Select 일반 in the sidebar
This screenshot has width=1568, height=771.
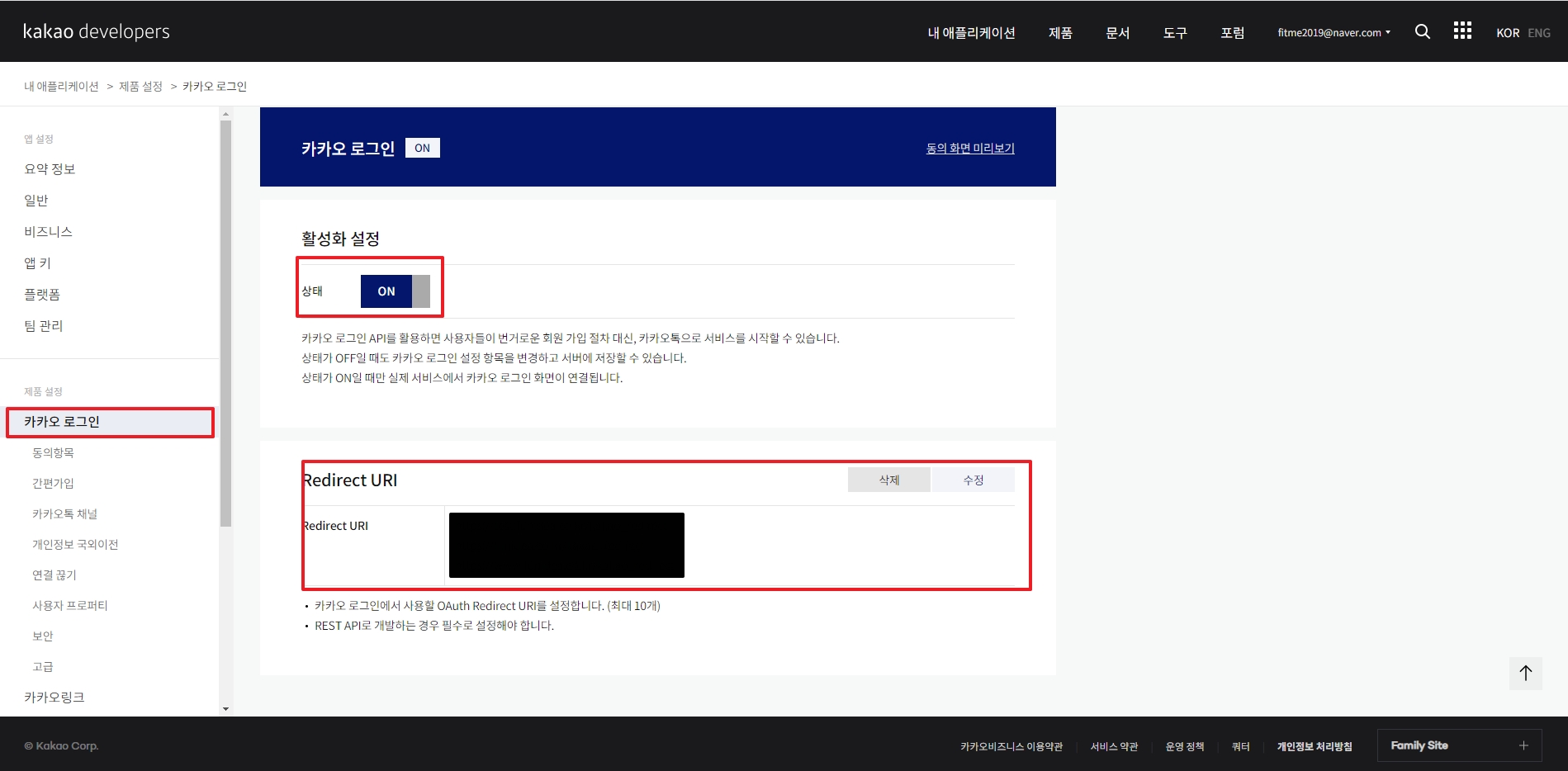click(x=36, y=200)
